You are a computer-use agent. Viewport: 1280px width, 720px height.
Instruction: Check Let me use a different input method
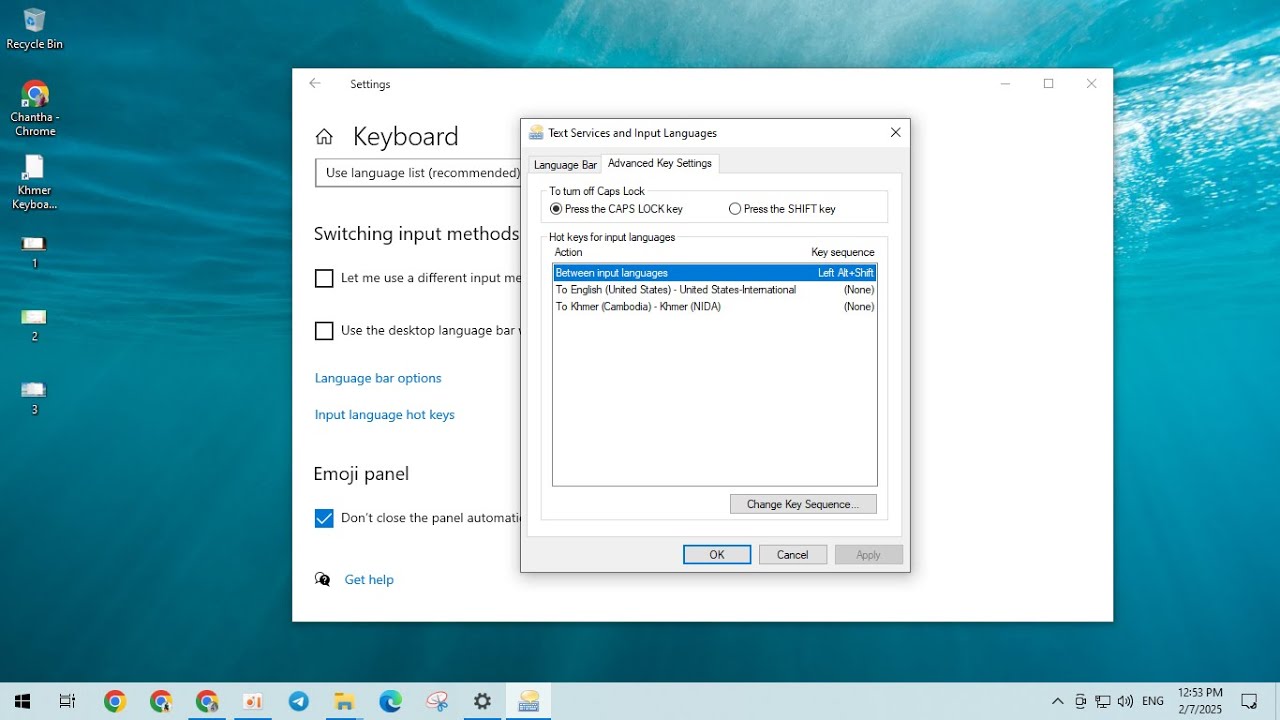tap(324, 278)
